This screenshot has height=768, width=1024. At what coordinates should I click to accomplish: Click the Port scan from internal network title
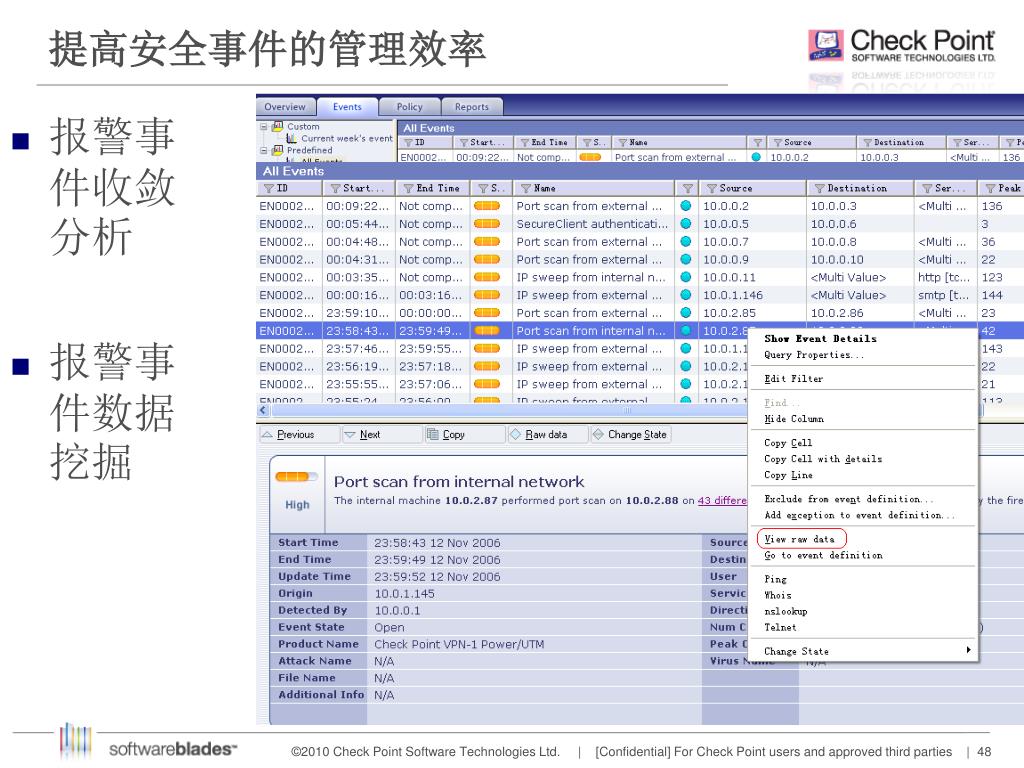(459, 482)
